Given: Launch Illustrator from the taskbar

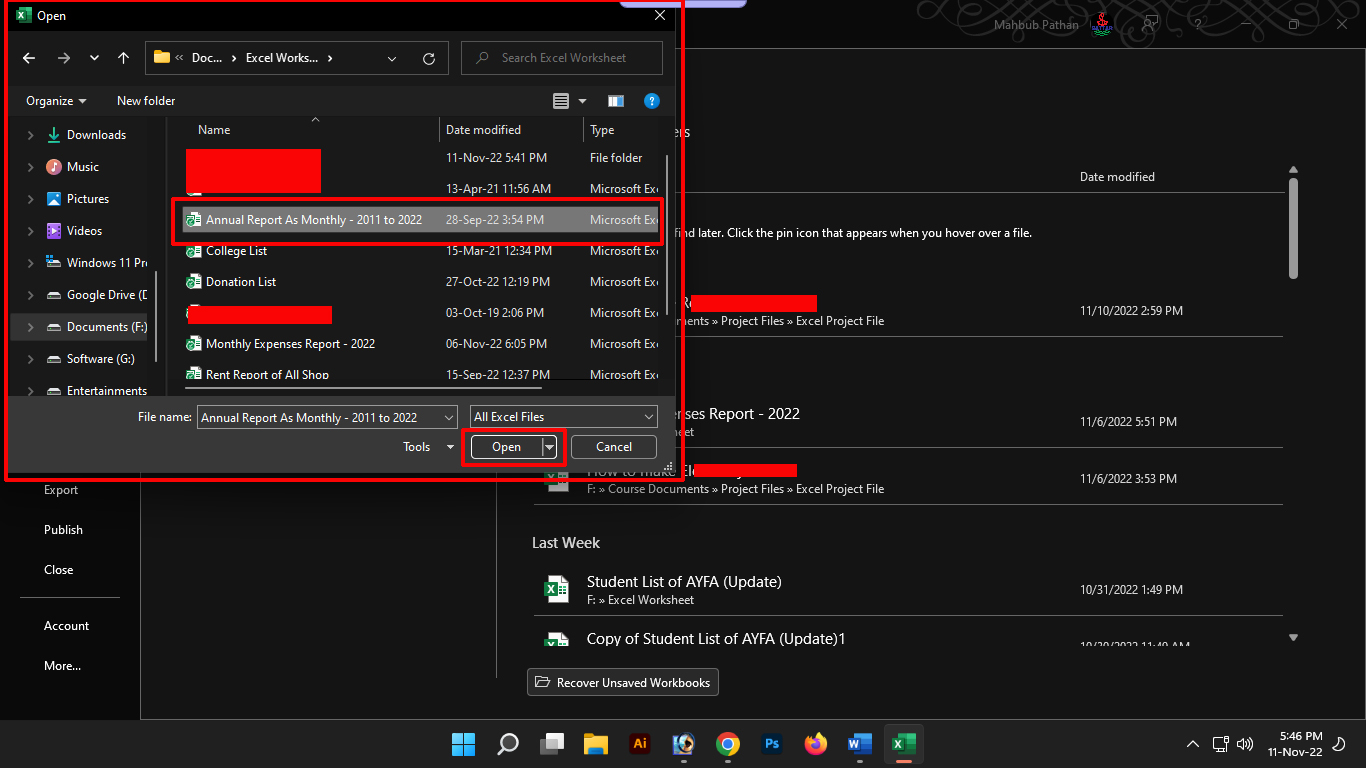Looking at the screenshot, I should pos(640,744).
